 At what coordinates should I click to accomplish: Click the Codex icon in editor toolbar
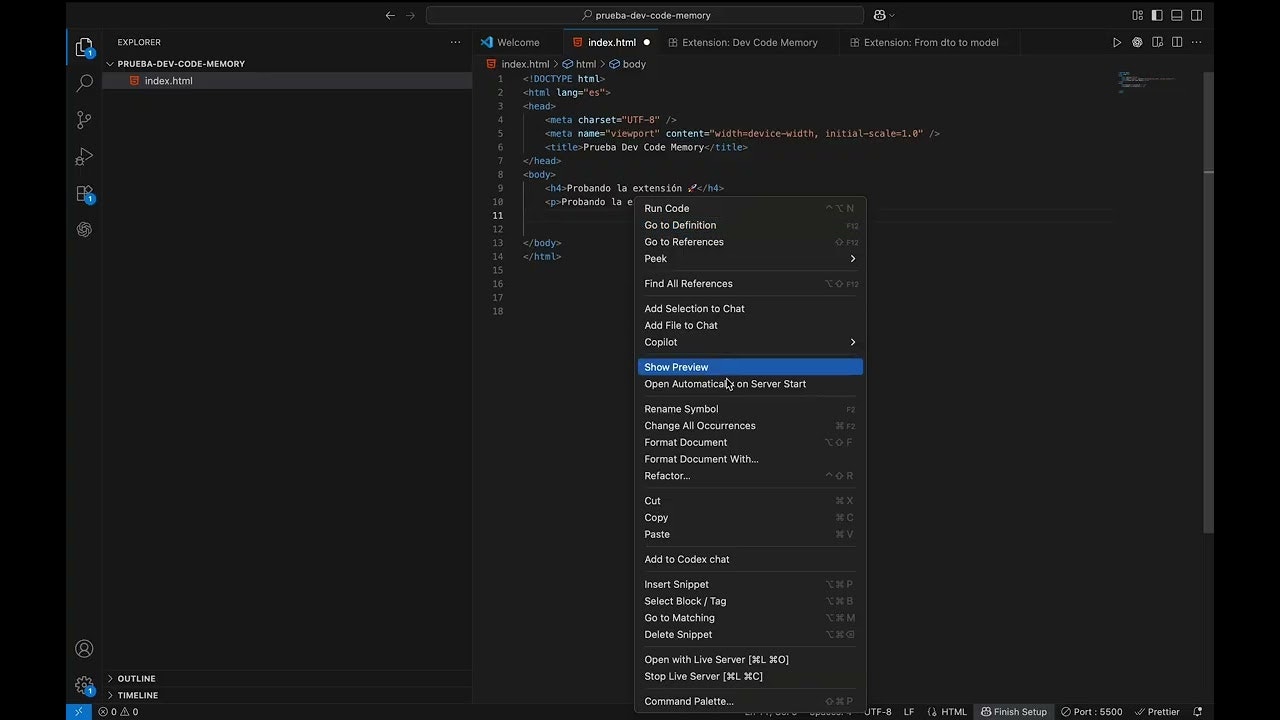pyautogui.click(x=1137, y=42)
